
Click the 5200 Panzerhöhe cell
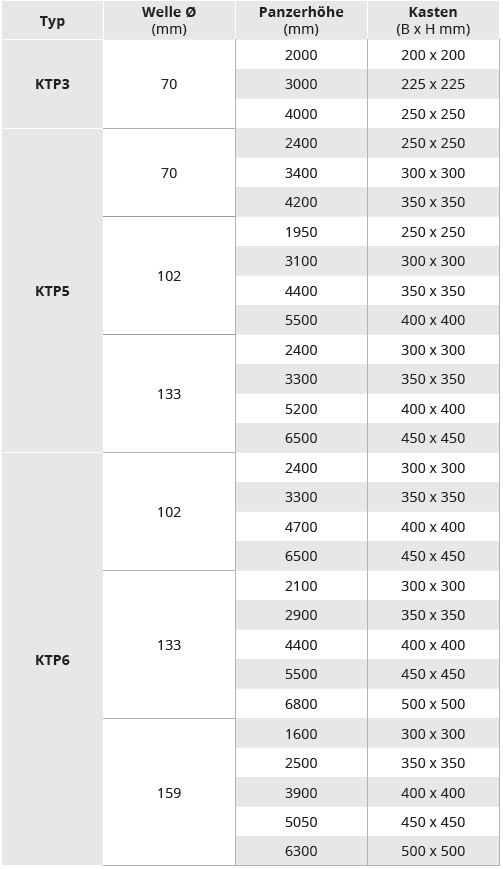[x=301, y=408]
